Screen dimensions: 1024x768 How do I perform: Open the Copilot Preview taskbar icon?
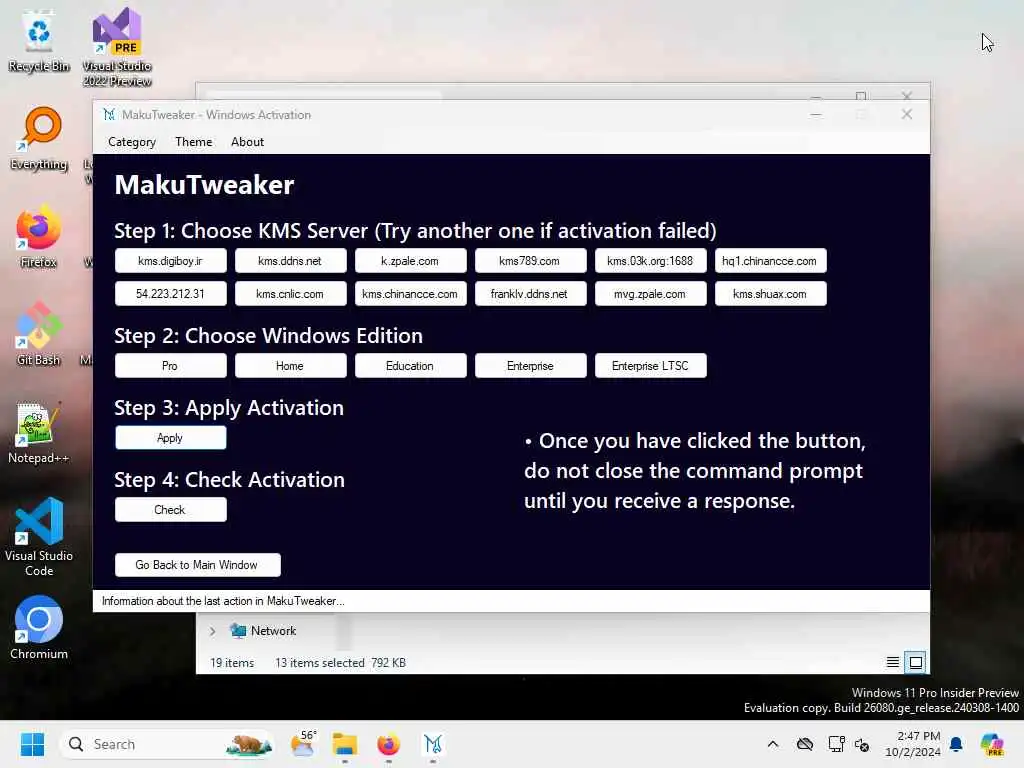click(x=992, y=744)
